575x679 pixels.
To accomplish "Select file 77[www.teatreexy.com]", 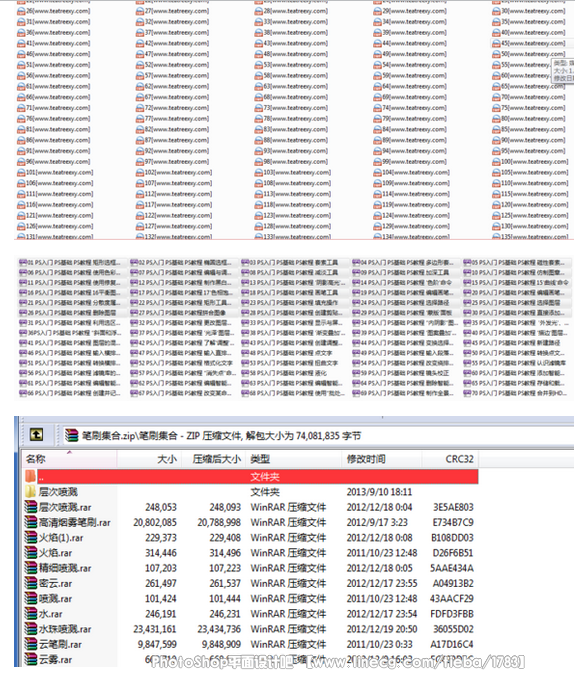I will (x=172, y=119).
